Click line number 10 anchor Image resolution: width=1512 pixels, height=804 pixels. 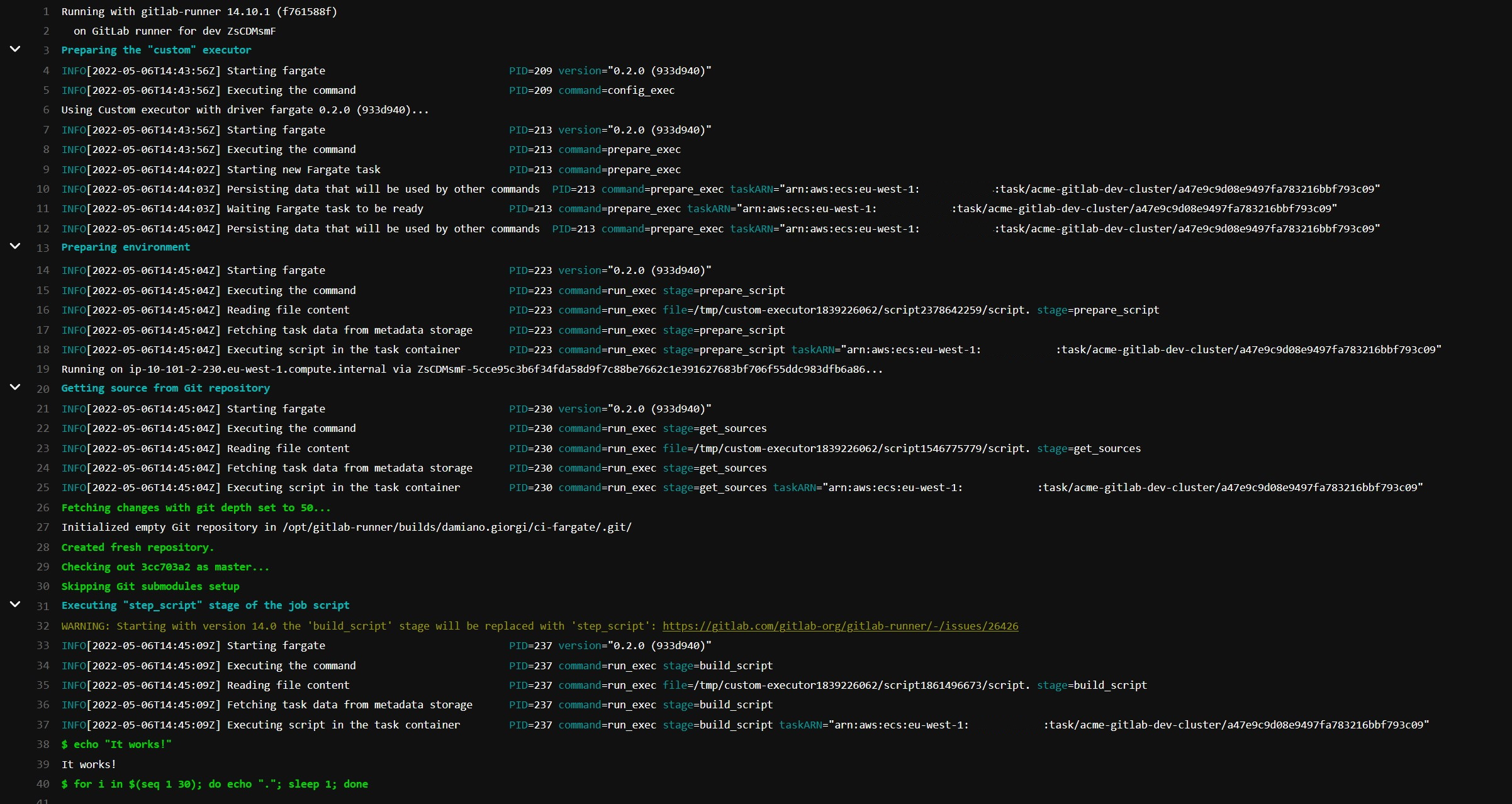pyautogui.click(x=43, y=189)
